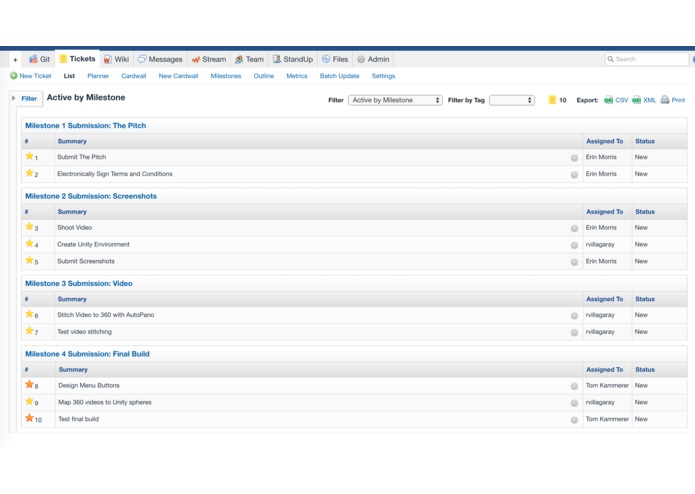695x494 pixels.
Task: Open gear menu for Electronically Sign Terms
Action: point(574,175)
